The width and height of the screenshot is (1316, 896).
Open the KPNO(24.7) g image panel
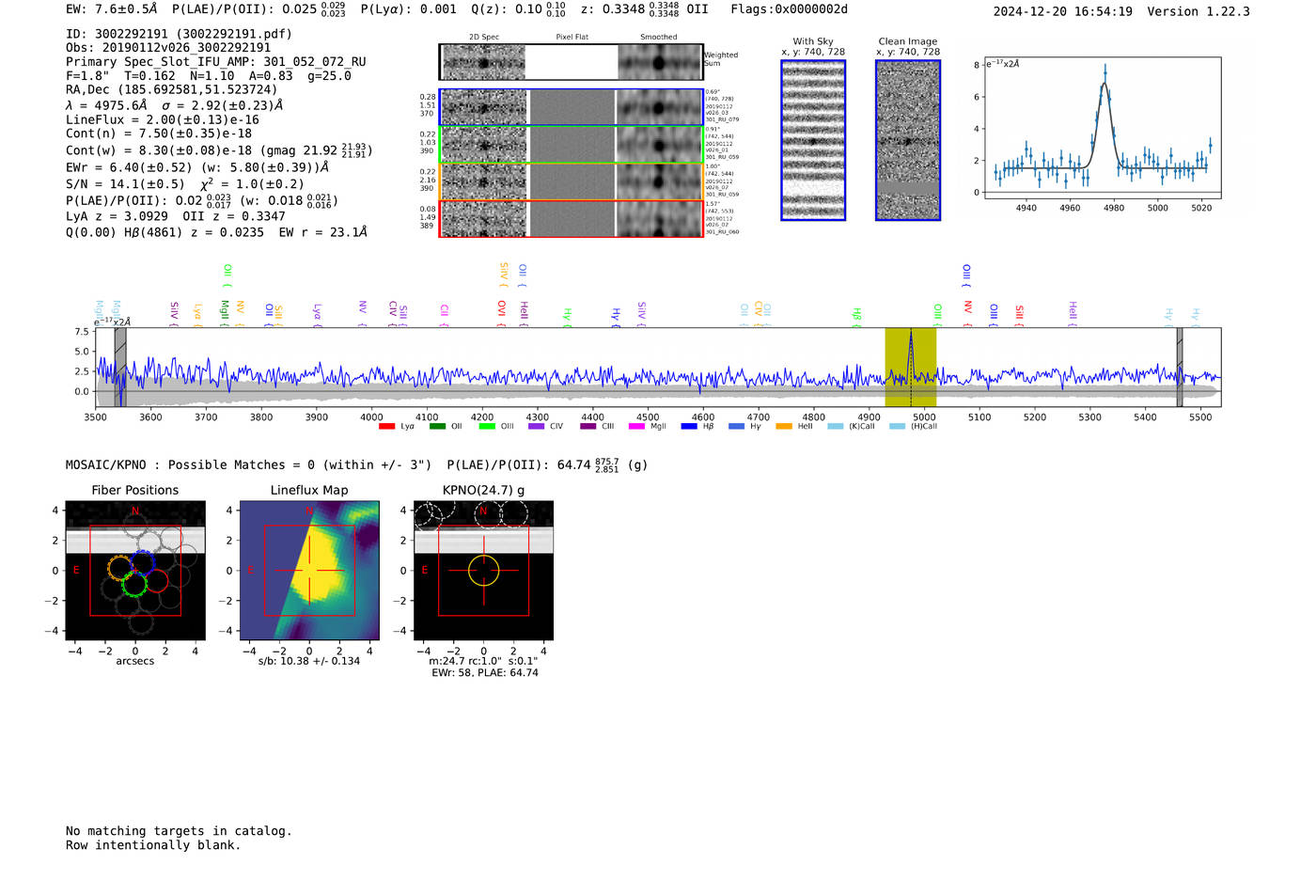tap(483, 571)
